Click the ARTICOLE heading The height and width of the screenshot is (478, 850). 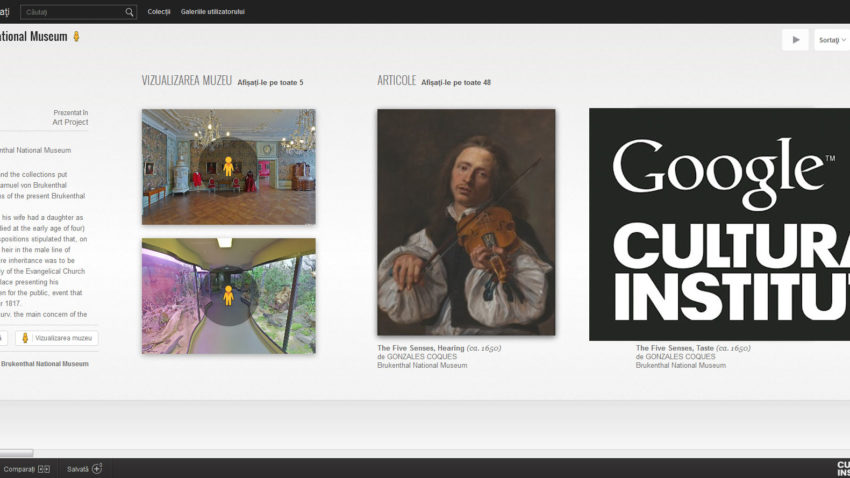click(396, 81)
